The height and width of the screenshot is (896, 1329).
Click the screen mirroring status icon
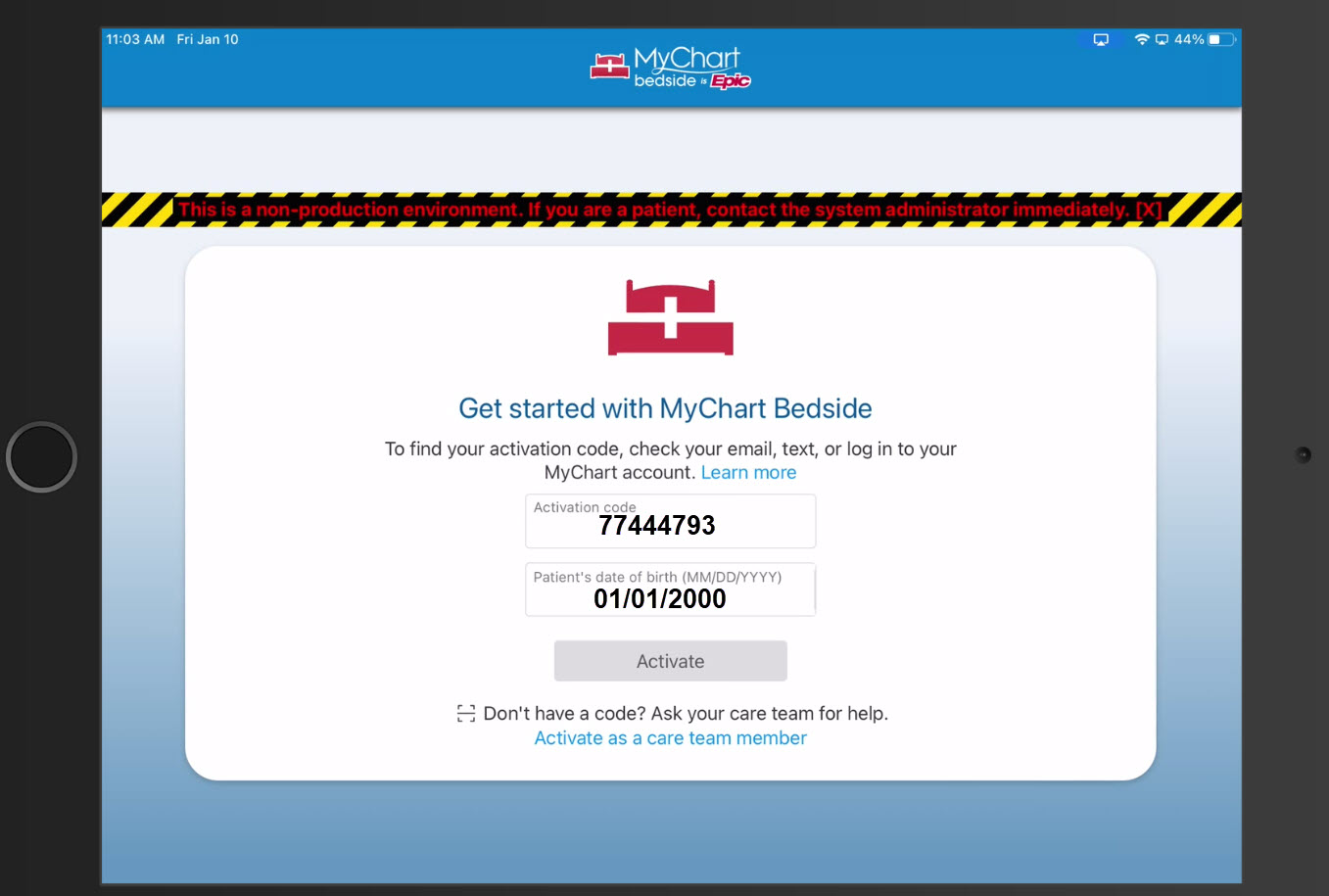[1101, 39]
